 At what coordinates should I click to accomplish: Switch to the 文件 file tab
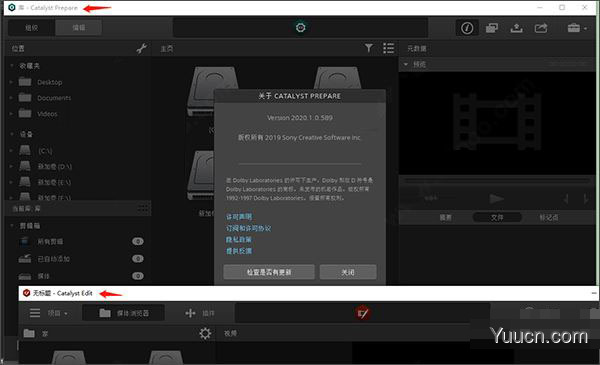point(497,217)
